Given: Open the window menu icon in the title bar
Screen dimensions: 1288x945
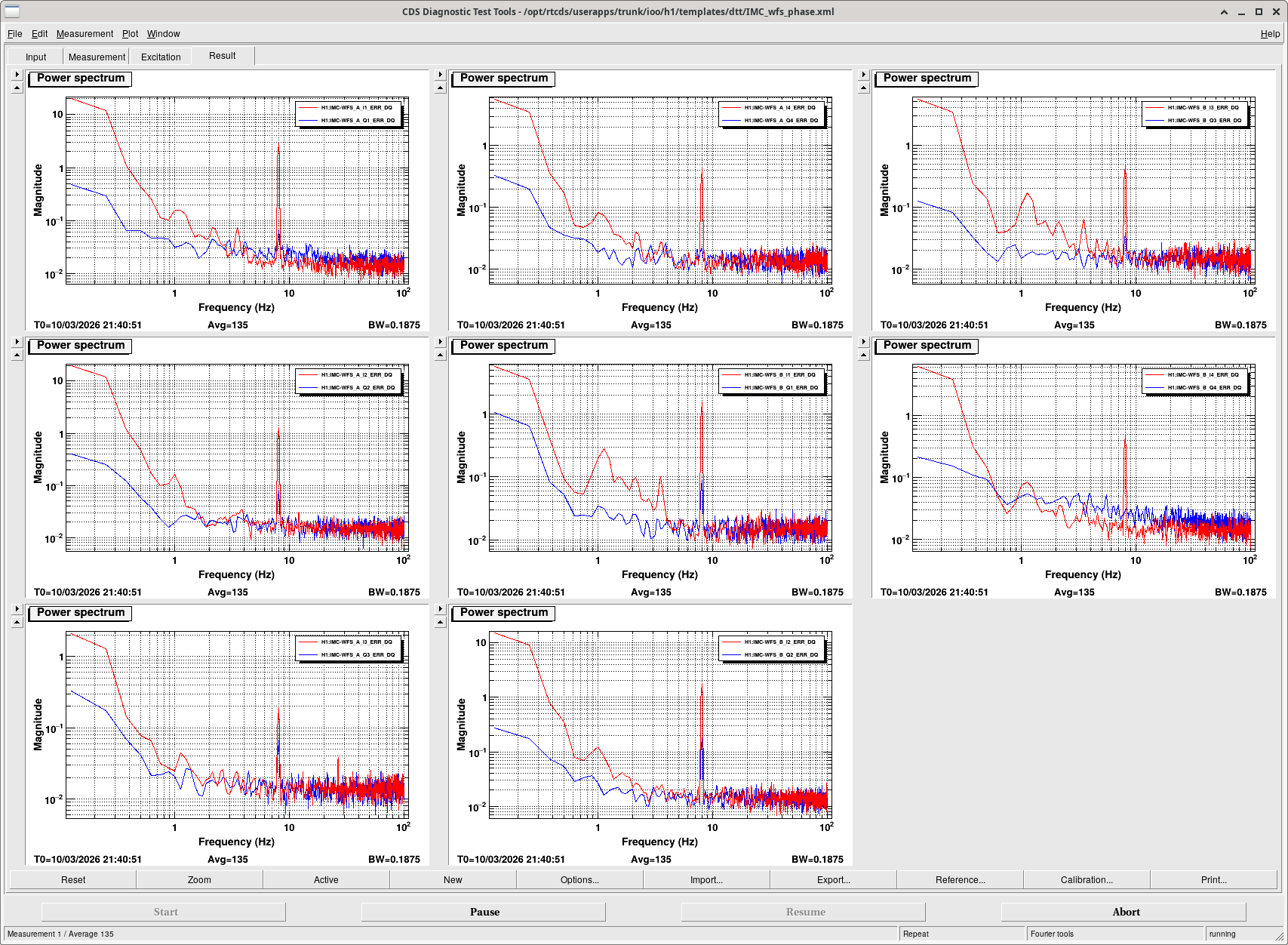Looking at the screenshot, I should [12, 11].
